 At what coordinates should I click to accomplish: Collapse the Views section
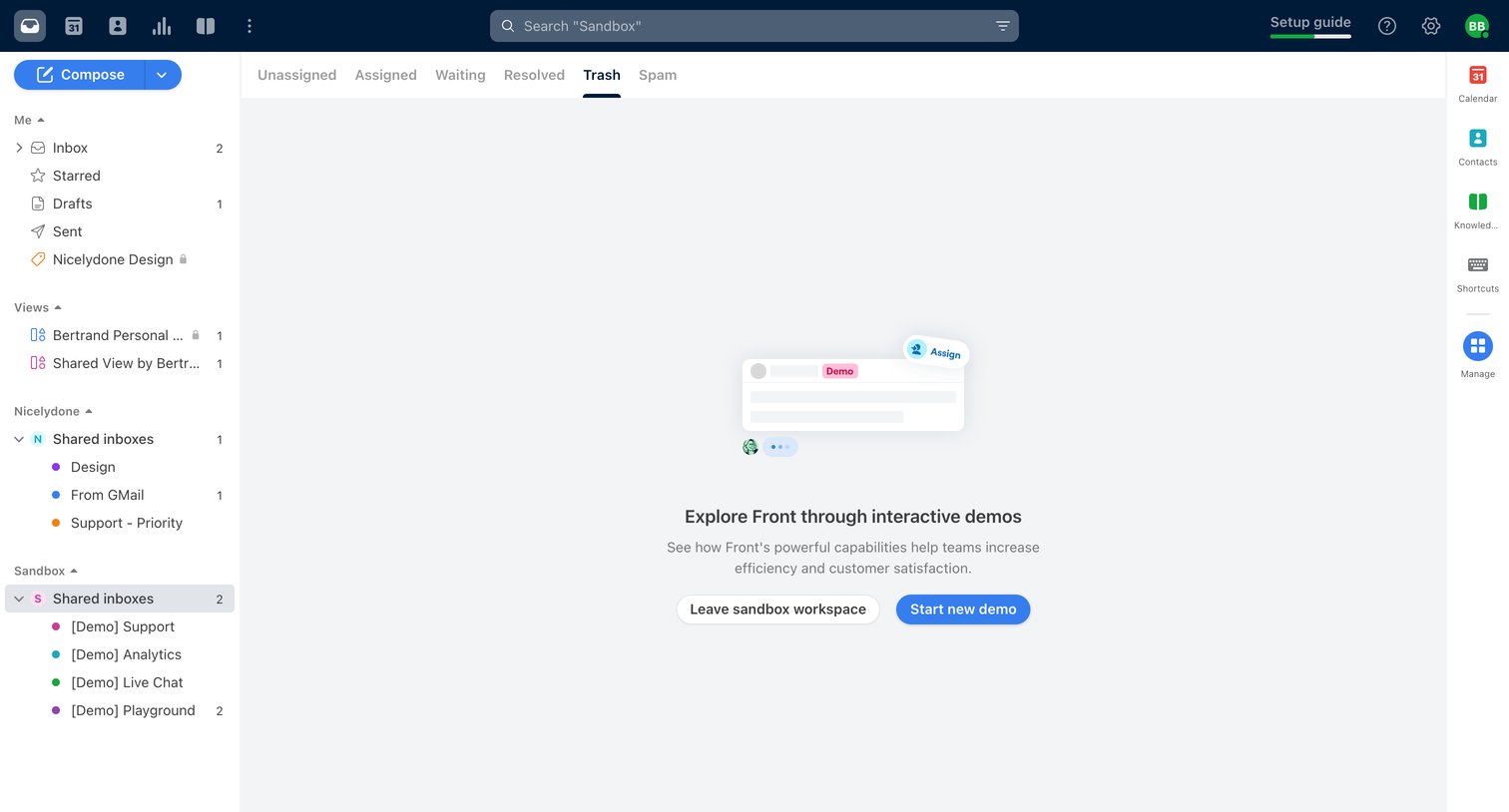pos(38,307)
